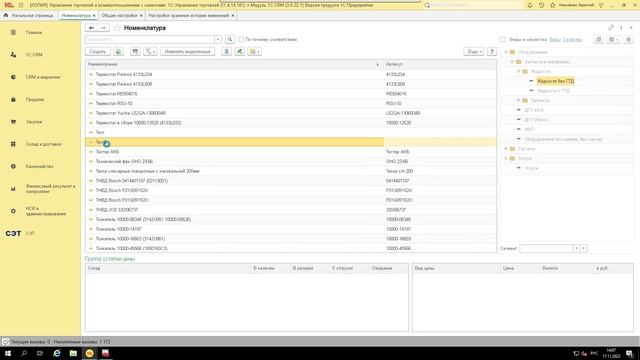
Task: Click the edit pencil icon in toolbar
Action: tap(240, 52)
